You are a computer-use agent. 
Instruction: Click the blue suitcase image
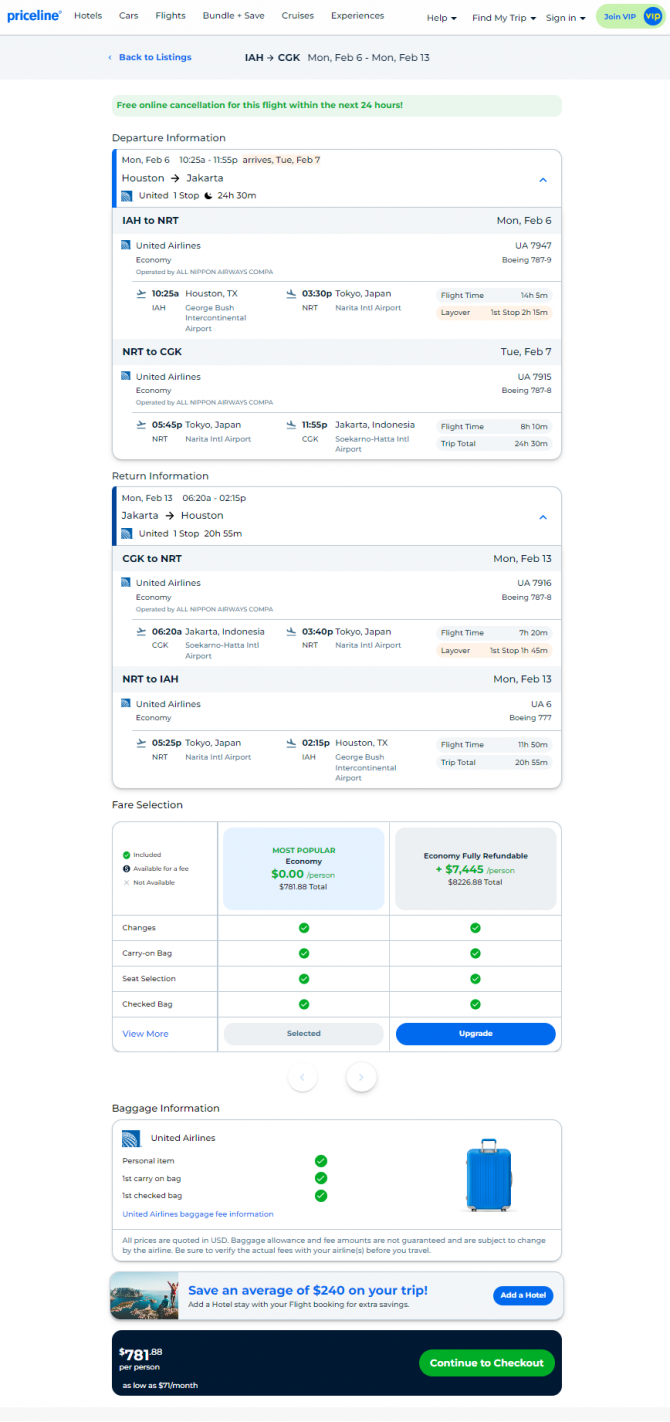click(489, 1175)
